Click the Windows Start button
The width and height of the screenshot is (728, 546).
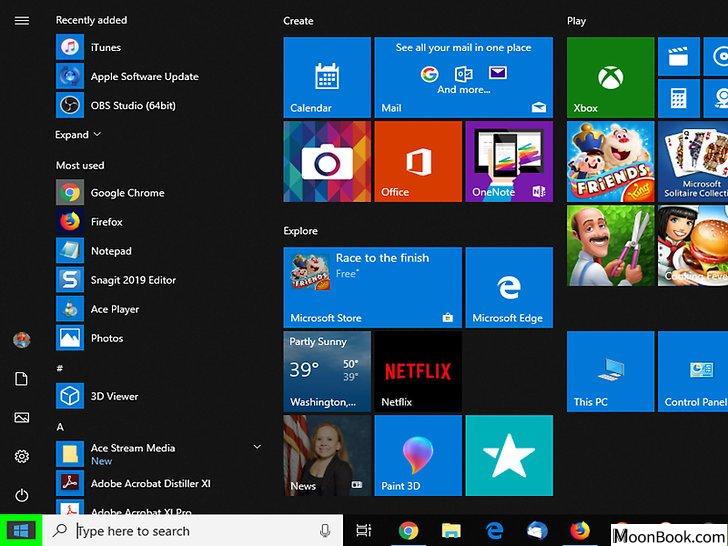[21, 530]
